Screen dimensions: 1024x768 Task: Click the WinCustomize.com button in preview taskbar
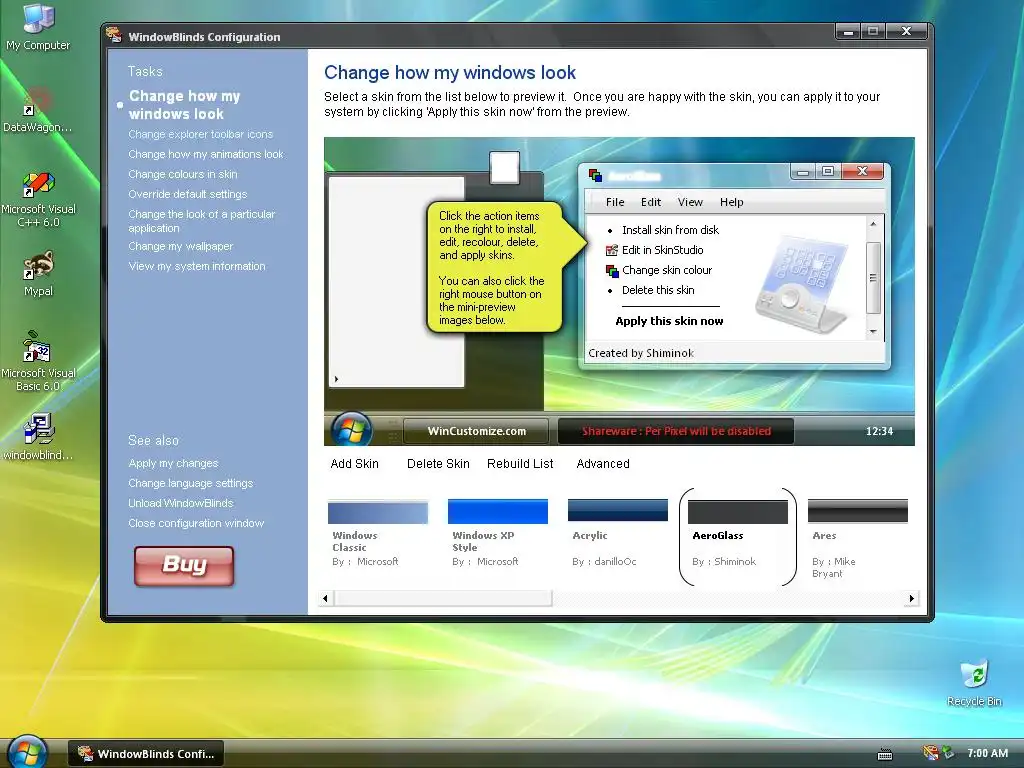(x=477, y=431)
